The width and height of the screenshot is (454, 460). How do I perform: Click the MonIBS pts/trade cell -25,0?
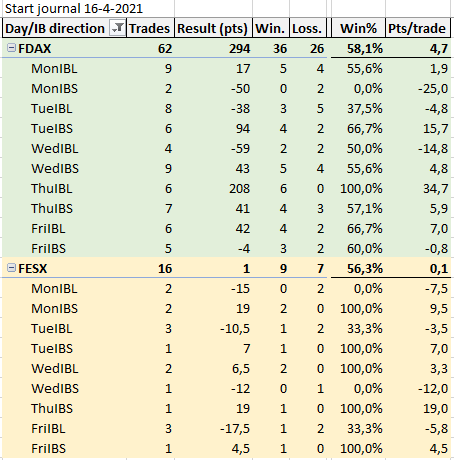[x=433, y=89]
